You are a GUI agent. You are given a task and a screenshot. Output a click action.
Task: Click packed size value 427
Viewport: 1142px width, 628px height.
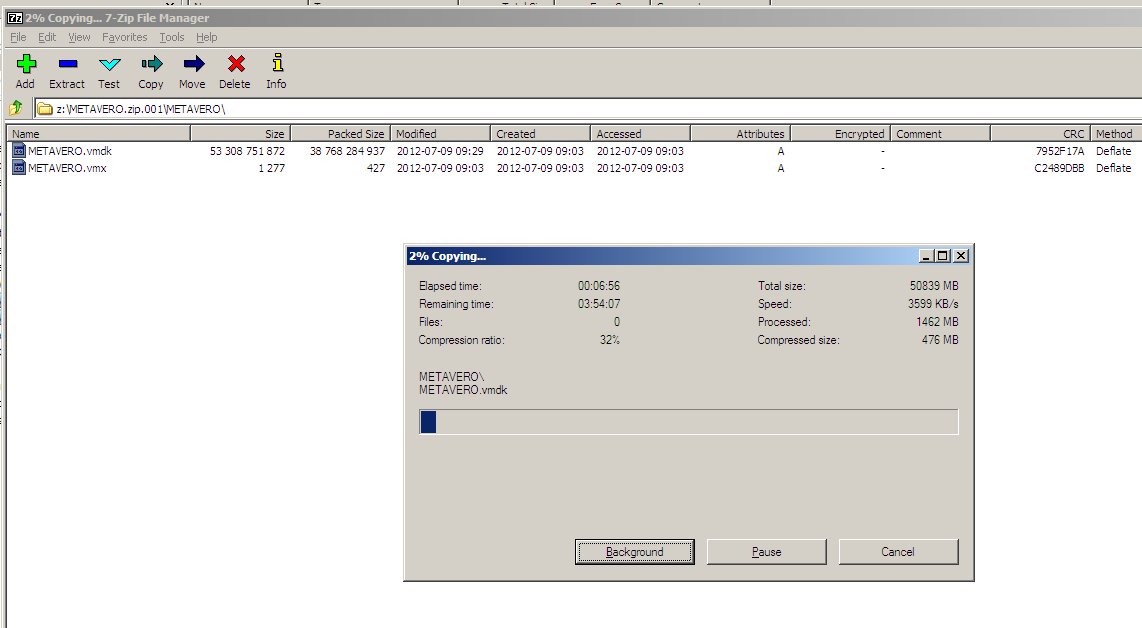(x=376, y=168)
